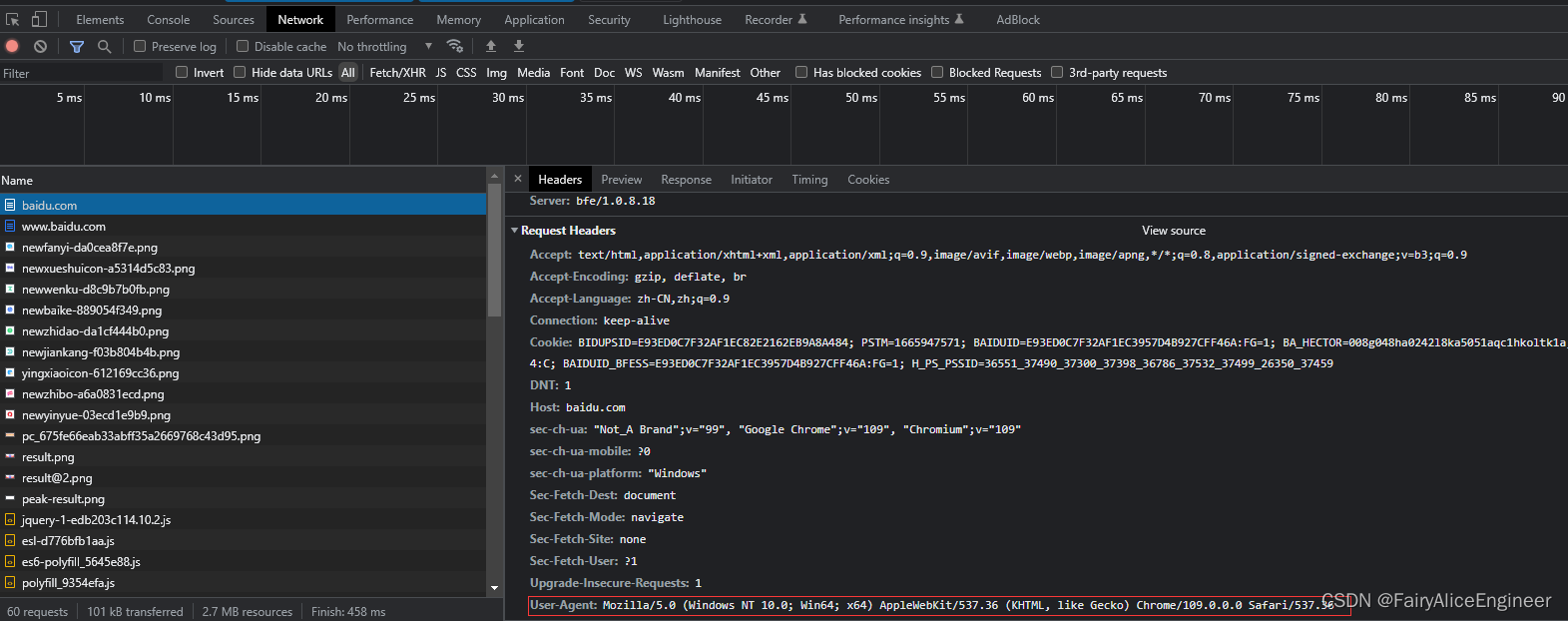Viewport: 1568px width, 621px height.
Task: Switch to the Performance panel
Action: tap(379, 19)
